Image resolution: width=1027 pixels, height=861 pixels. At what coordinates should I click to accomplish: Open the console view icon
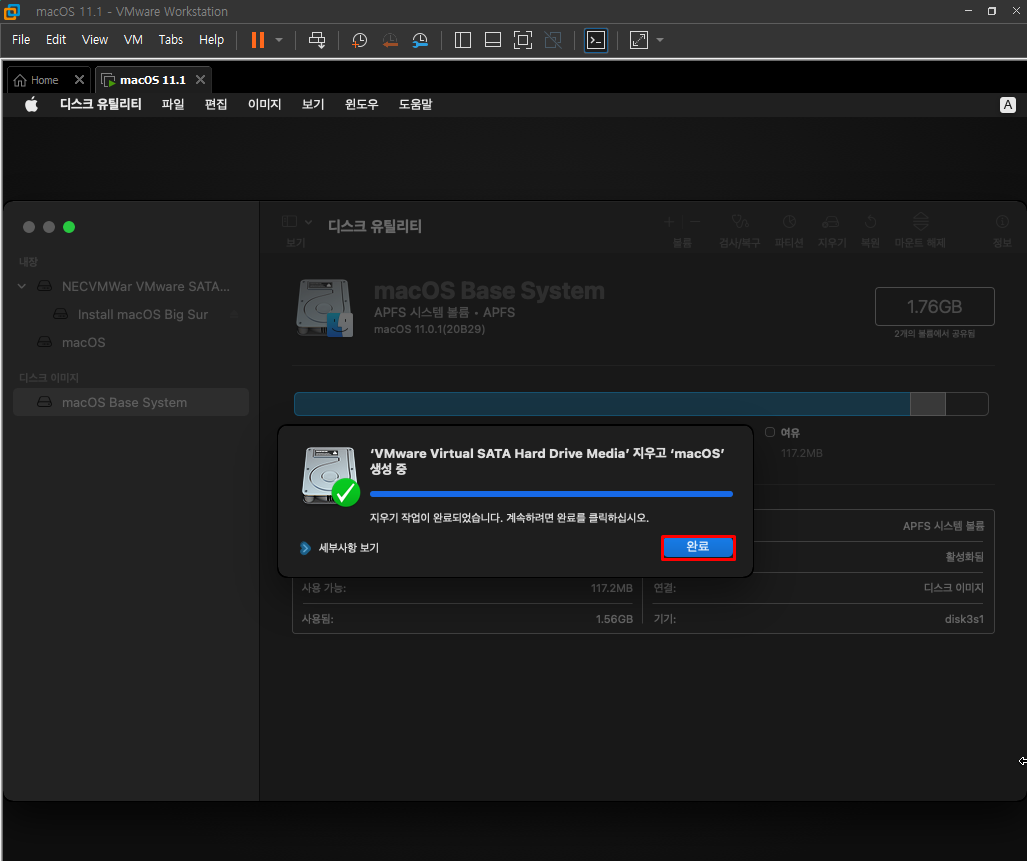click(596, 40)
